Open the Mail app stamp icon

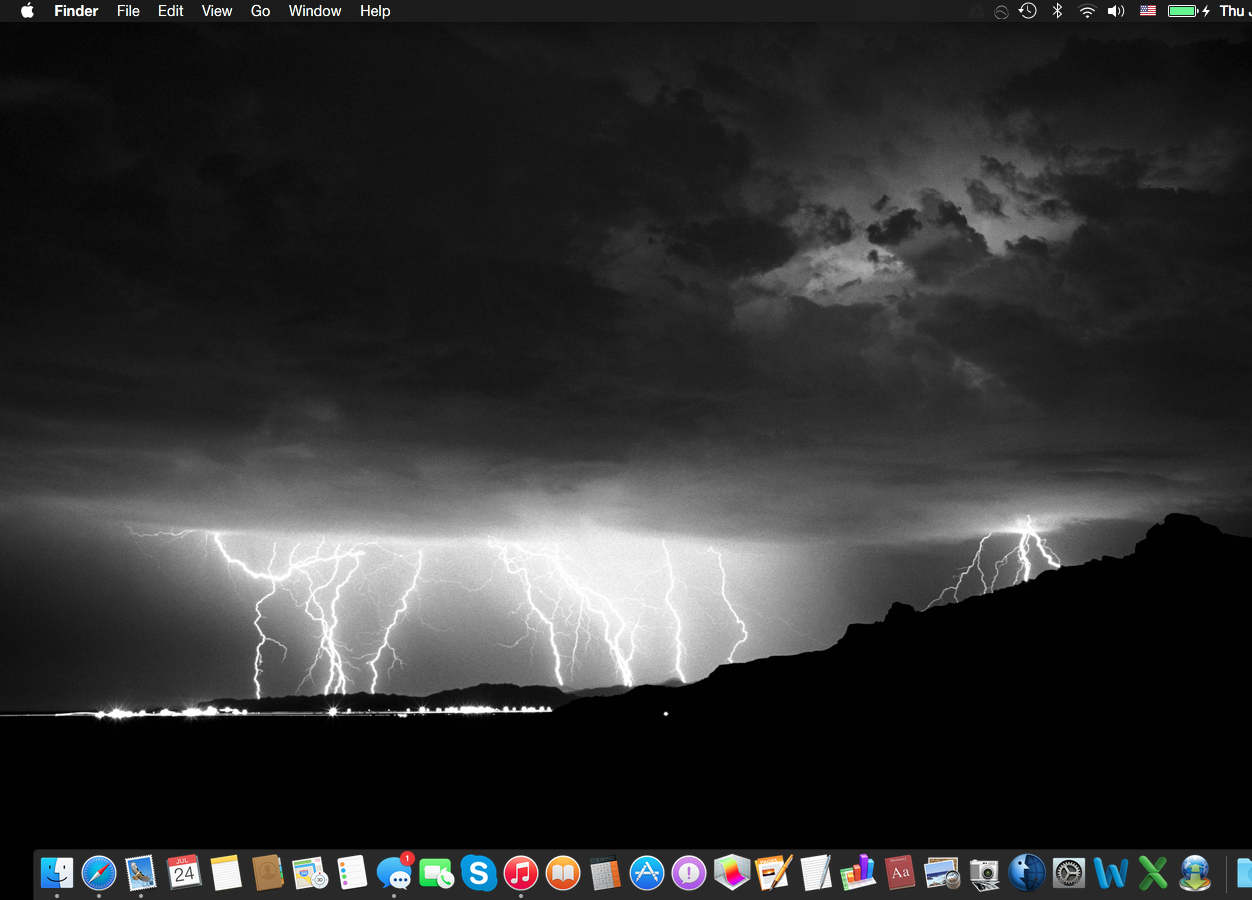141,873
